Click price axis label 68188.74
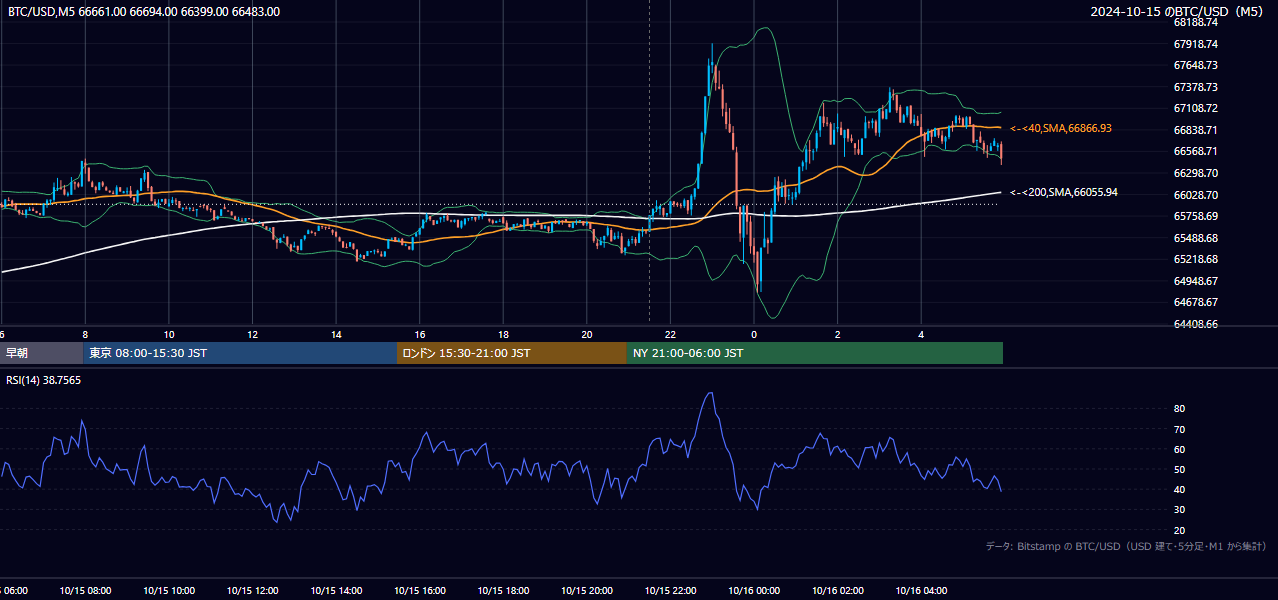The width and height of the screenshot is (1278, 600). point(1195,22)
